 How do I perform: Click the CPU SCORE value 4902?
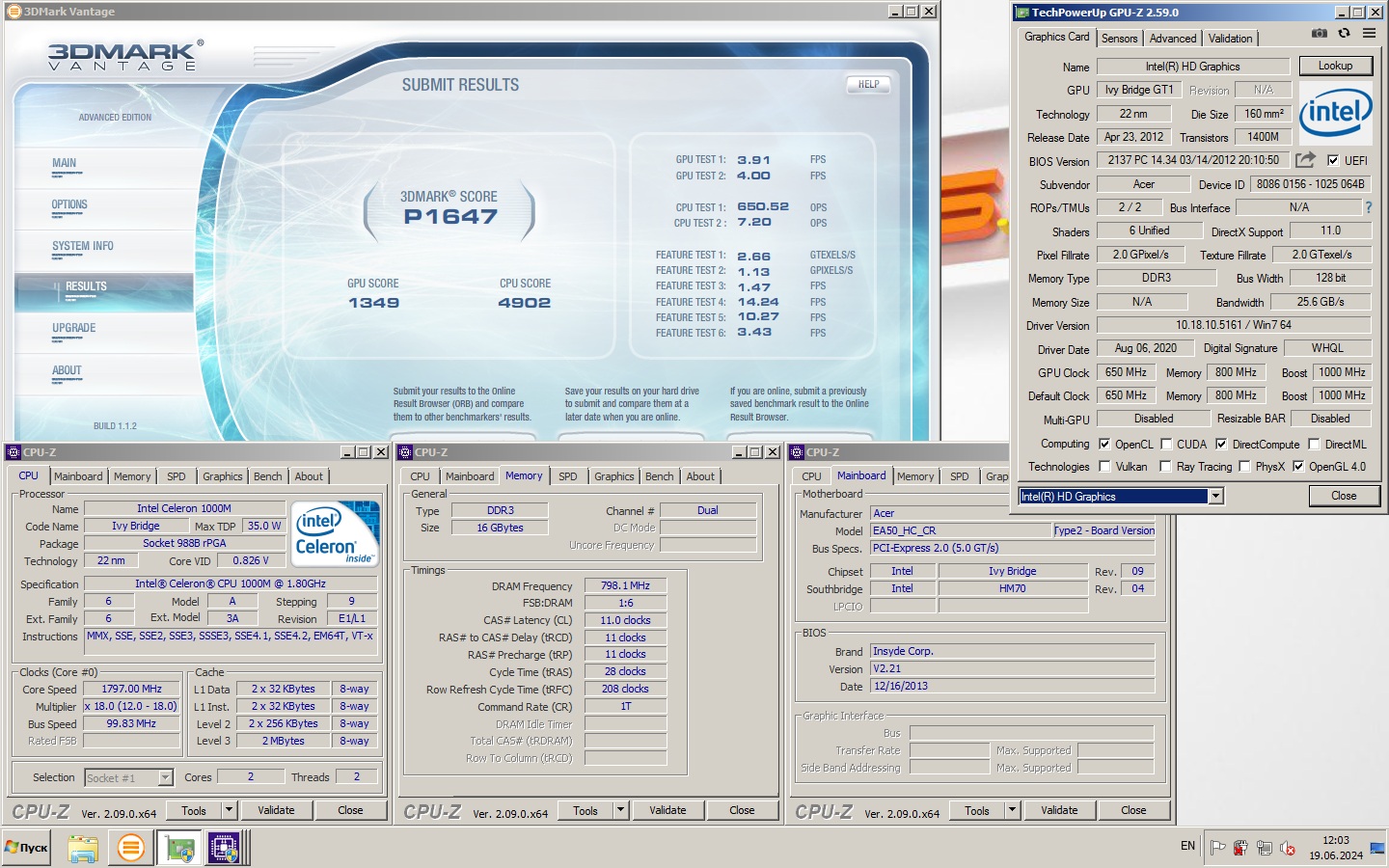point(525,303)
